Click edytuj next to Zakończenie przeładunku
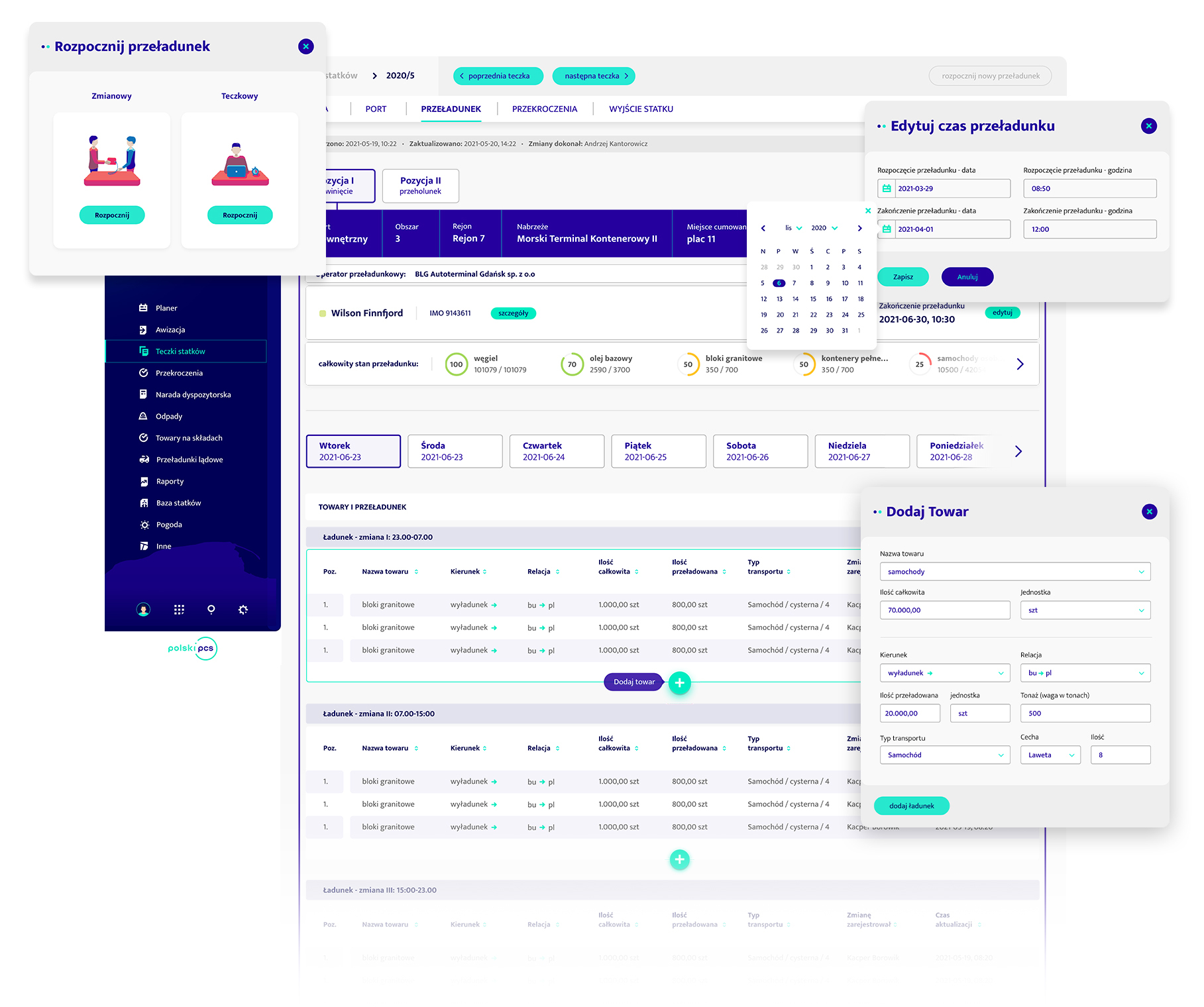This screenshot has height=1007, width=1204. tap(1003, 313)
